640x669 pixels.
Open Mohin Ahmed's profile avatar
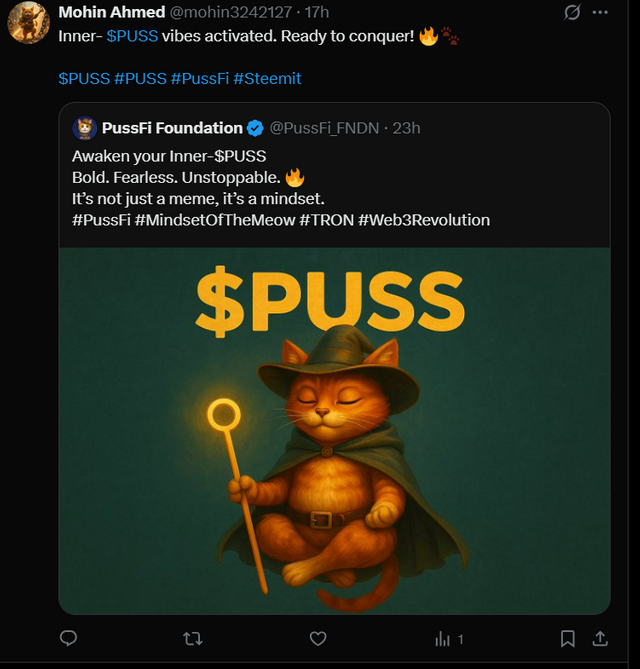[x=28, y=22]
